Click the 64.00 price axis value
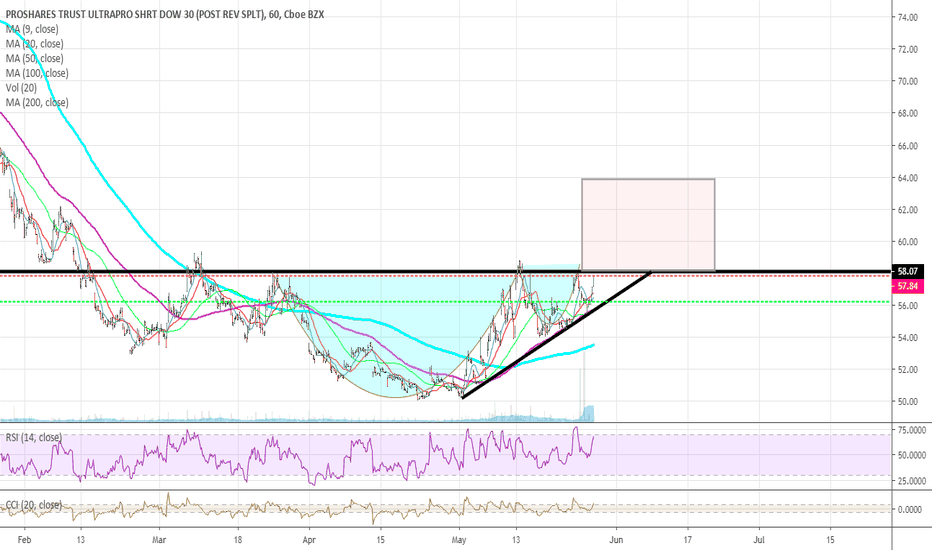 908,178
